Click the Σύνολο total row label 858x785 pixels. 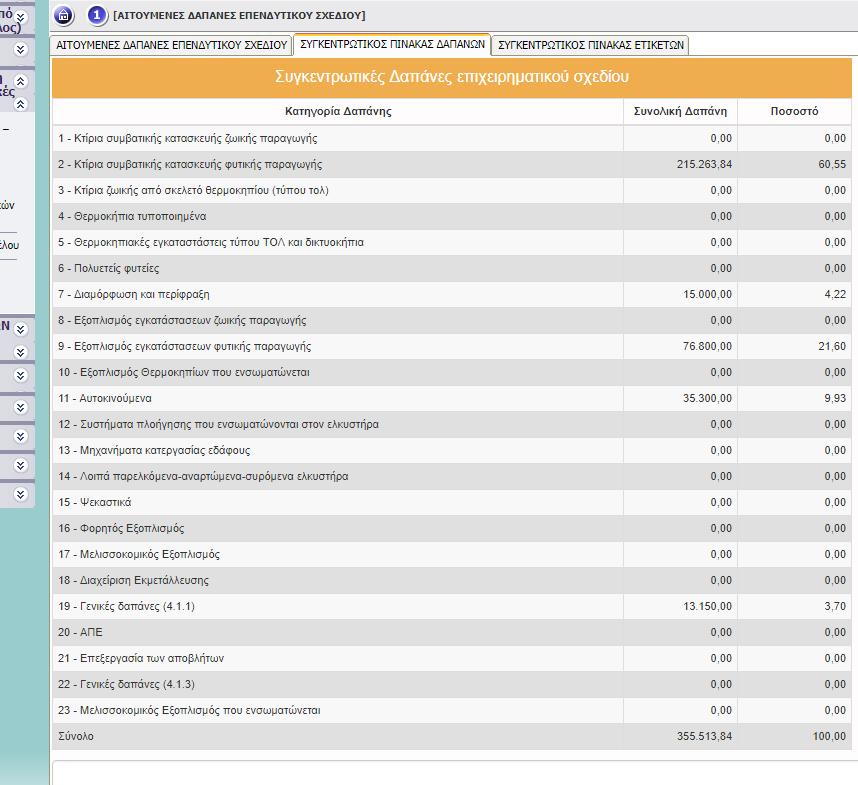(76, 736)
